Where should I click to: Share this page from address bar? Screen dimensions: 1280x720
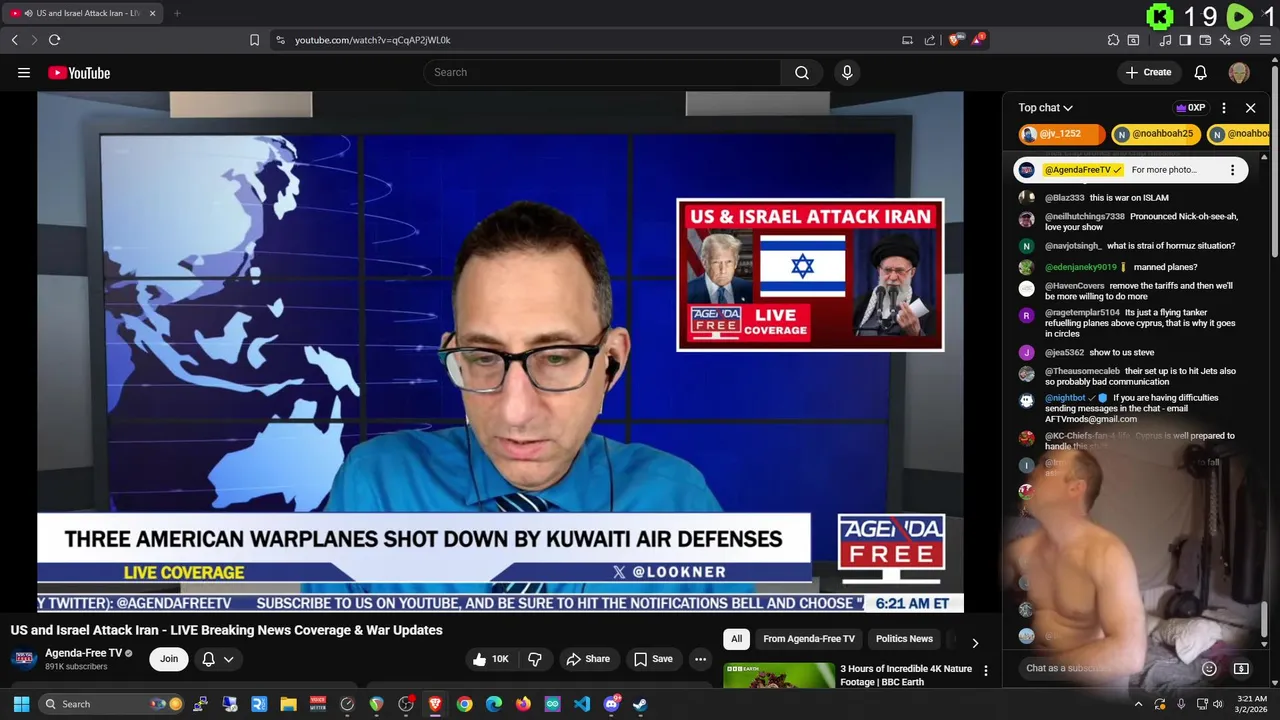point(930,40)
